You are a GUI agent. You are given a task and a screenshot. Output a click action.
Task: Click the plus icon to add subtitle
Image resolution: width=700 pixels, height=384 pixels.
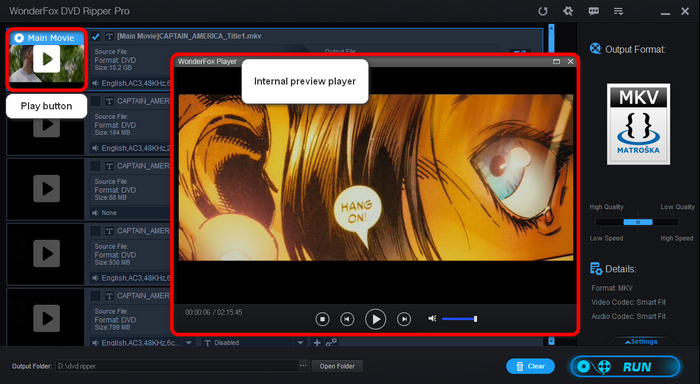pos(317,342)
